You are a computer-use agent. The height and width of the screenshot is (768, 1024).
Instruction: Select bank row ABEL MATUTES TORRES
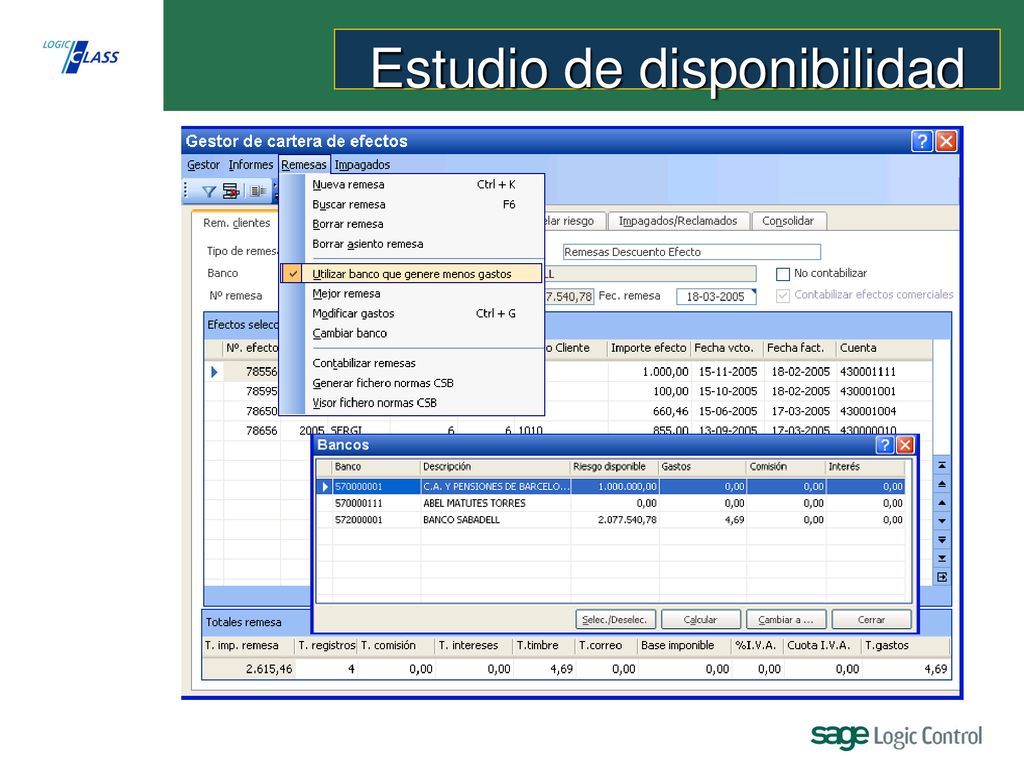tap(611, 504)
